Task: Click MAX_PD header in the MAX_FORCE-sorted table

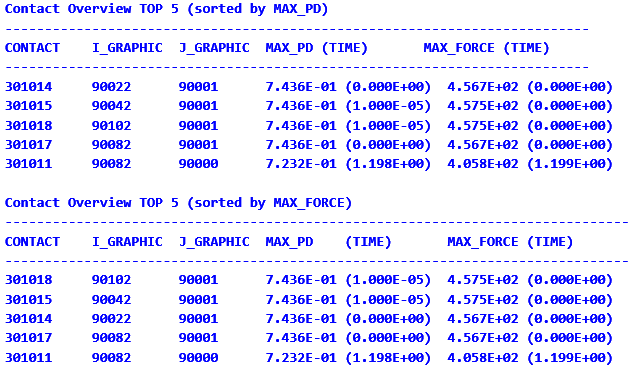Action: coord(289,242)
